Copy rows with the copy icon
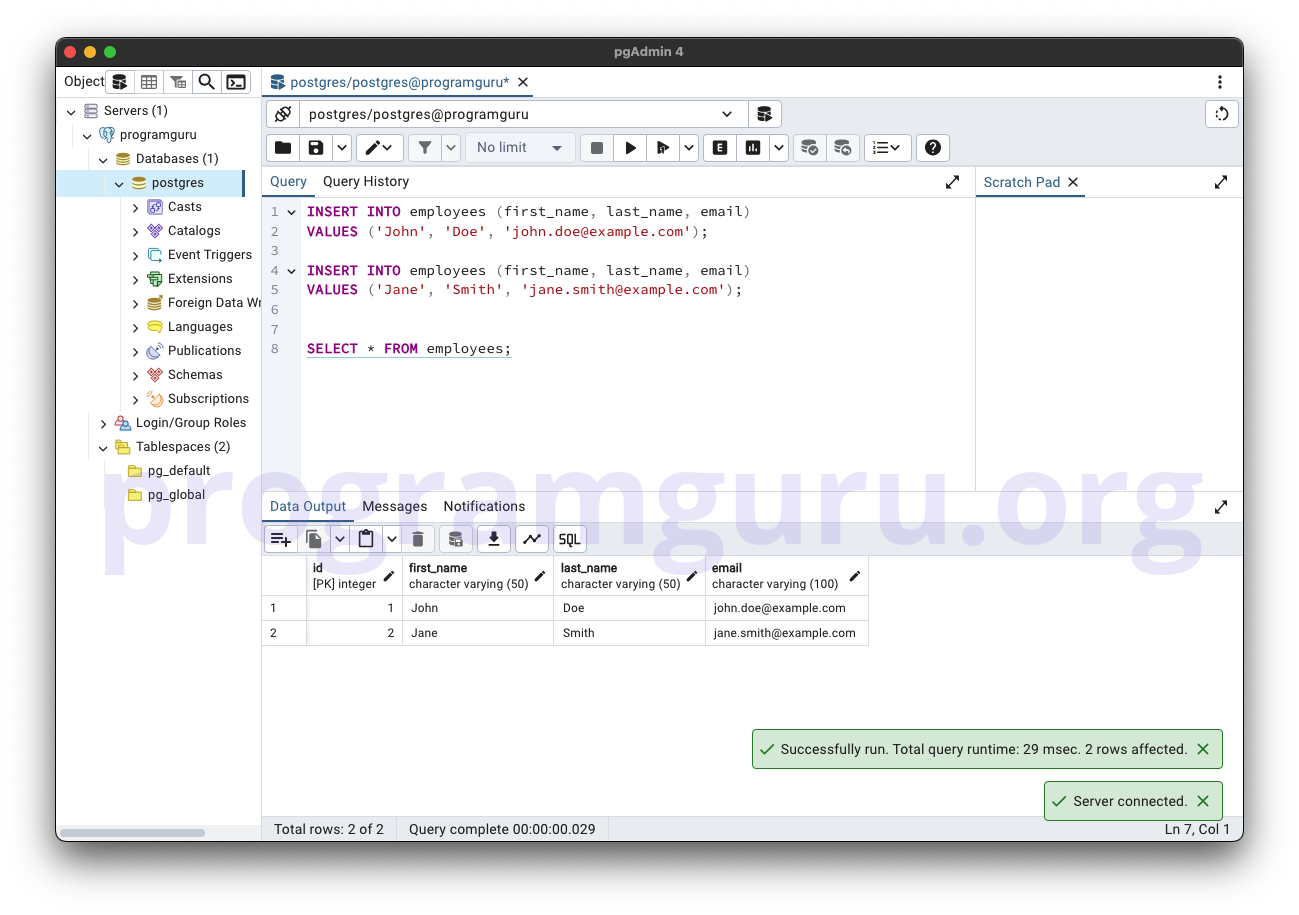The height and width of the screenshot is (915, 1299). tap(314, 540)
